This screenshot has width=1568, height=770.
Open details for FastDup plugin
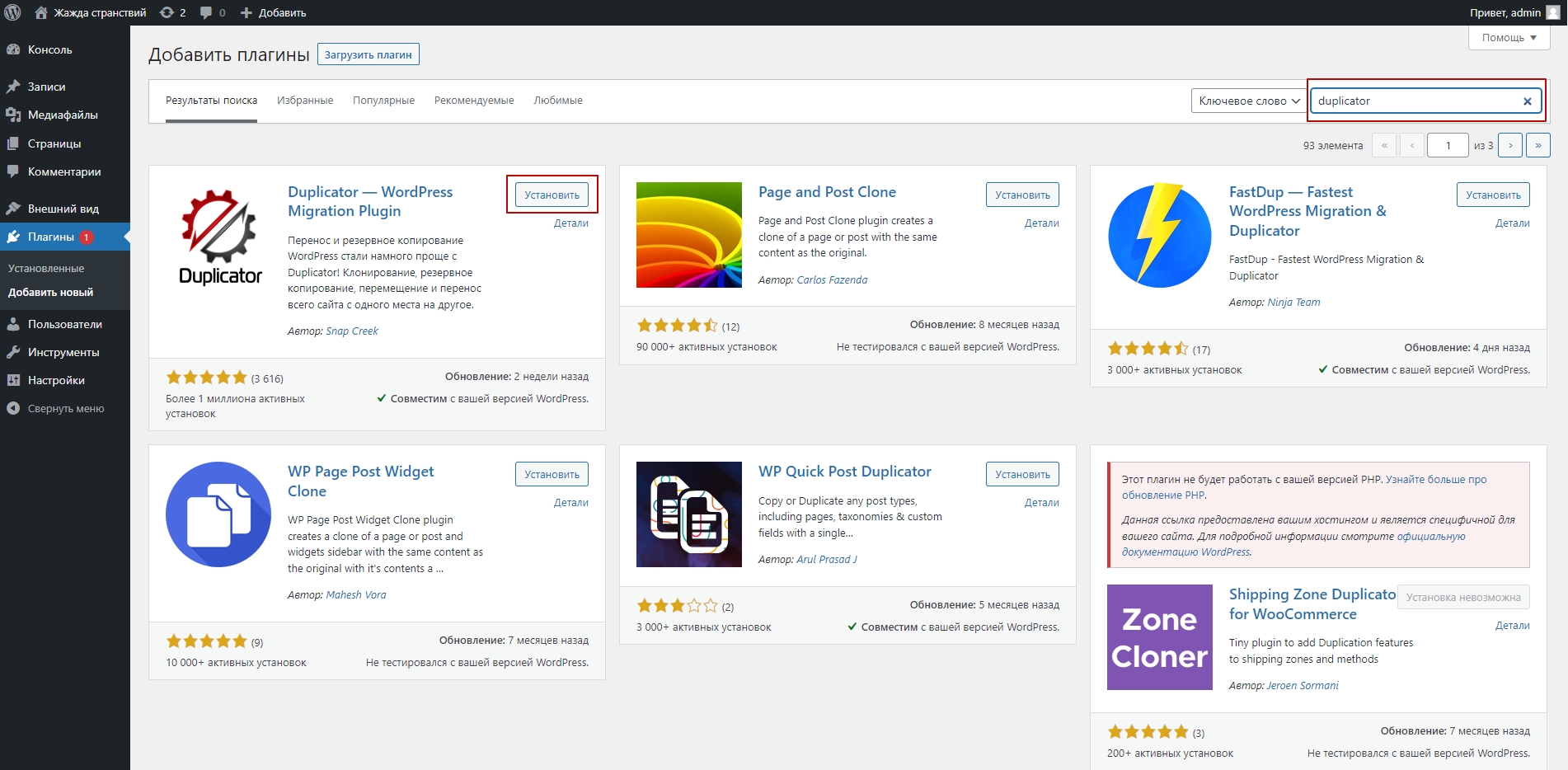(1512, 223)
